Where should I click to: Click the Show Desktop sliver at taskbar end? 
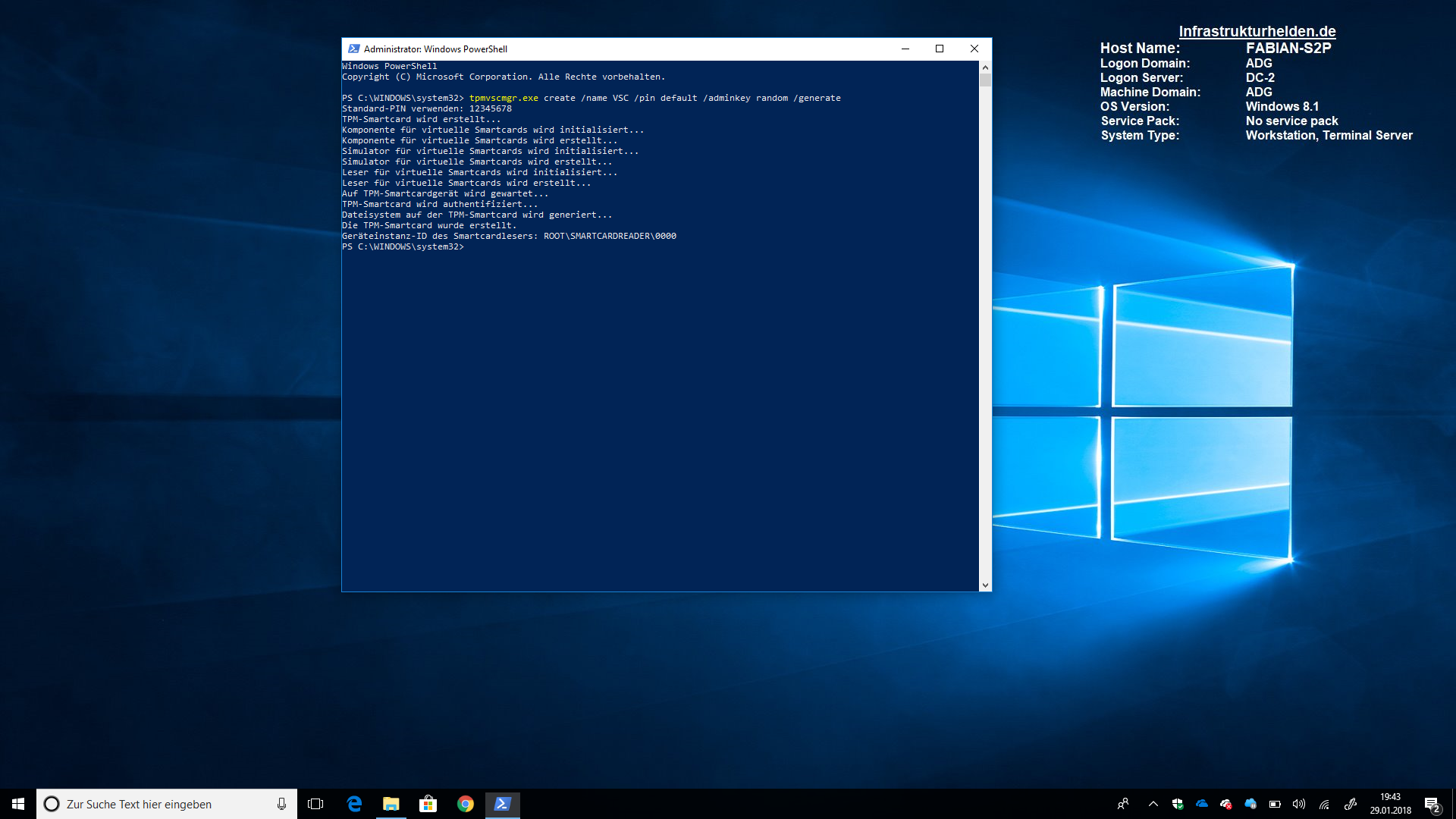[1453, 804]
